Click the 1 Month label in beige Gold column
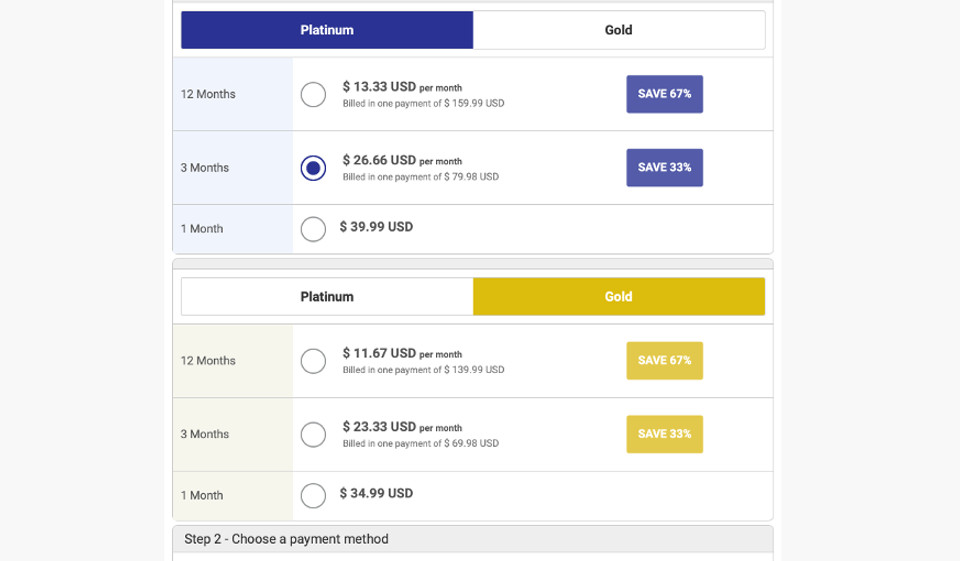Image resolution: width=960 pixels, height=561 pixels. [202, 495]
